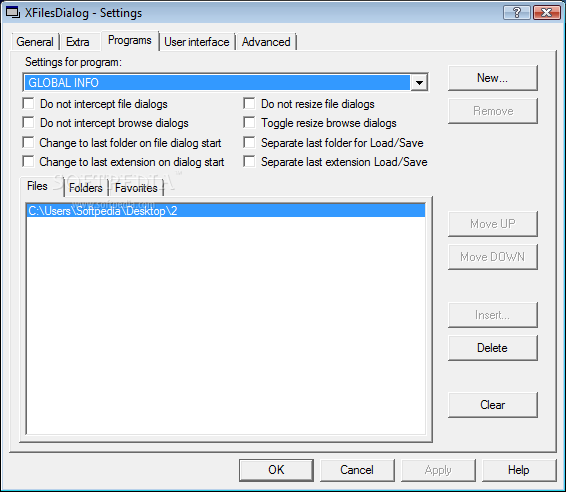Open the Advanced tab

click(266, 42)
